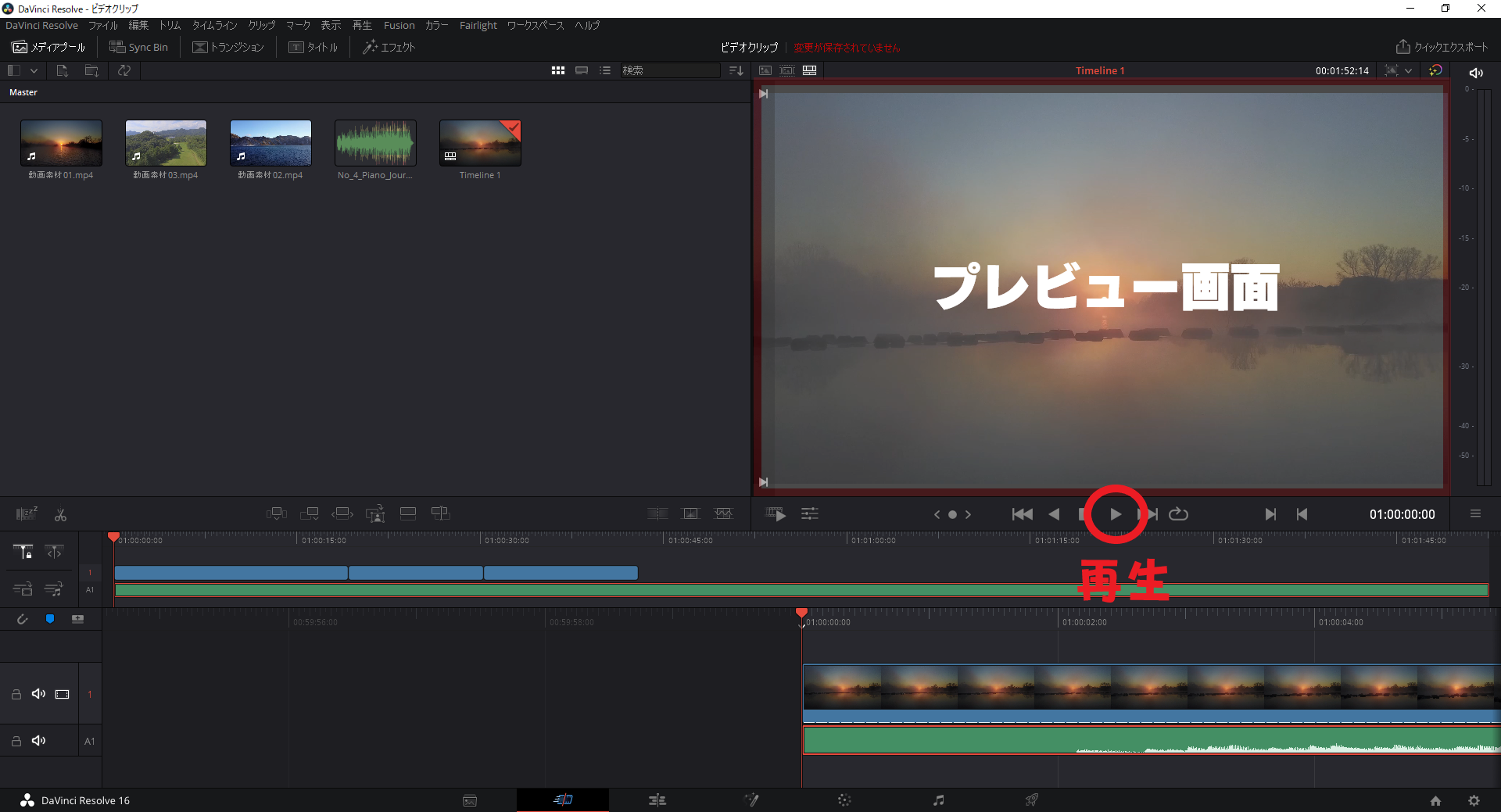This screenshot has width=1501, height=812.
Task: Open the safe area options chevron
Action: click(1409, 70)
